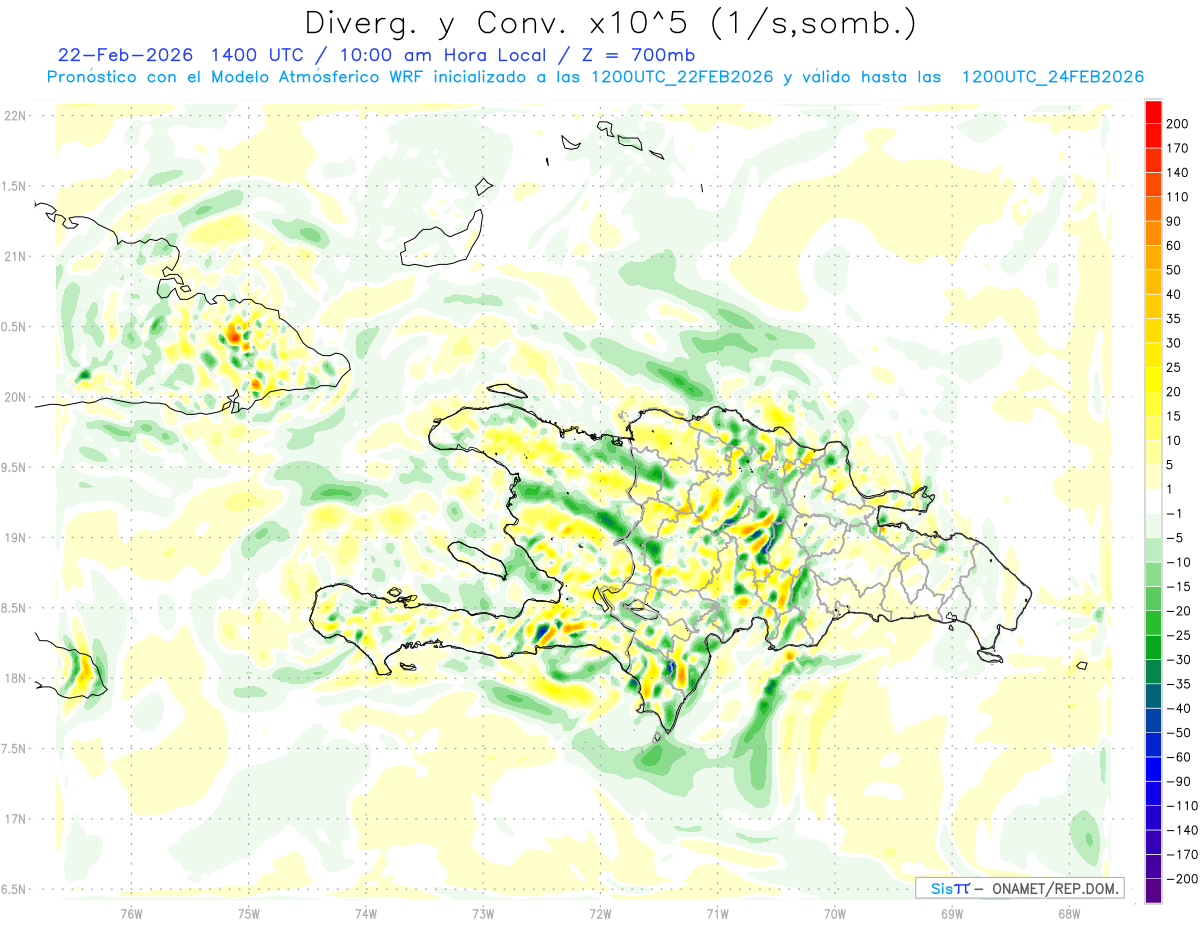Image resolution: width=1200 pixels, height=927 pixels.
Task: Click the '140' positive colorbar value
Action: point(1178,173)
